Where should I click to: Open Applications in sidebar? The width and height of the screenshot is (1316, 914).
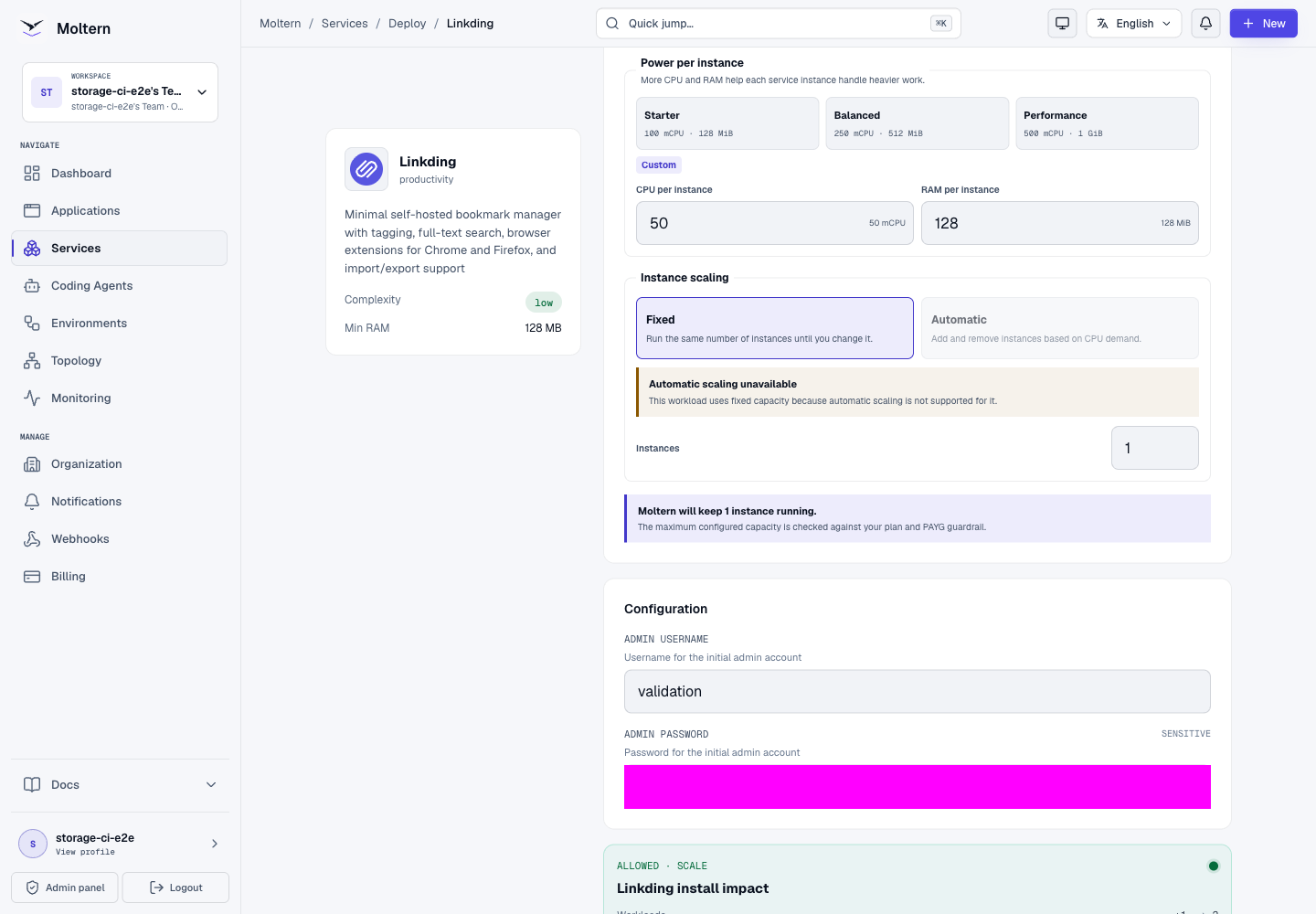click(120, 211)
